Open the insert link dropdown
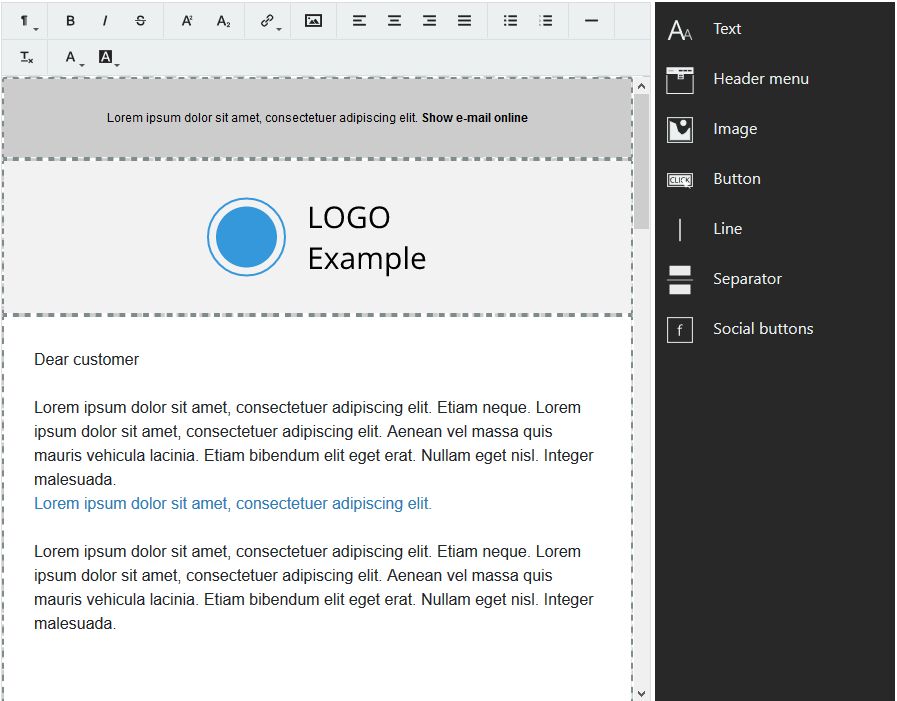This screenshot has width=897, height=701. click(269, 21)
